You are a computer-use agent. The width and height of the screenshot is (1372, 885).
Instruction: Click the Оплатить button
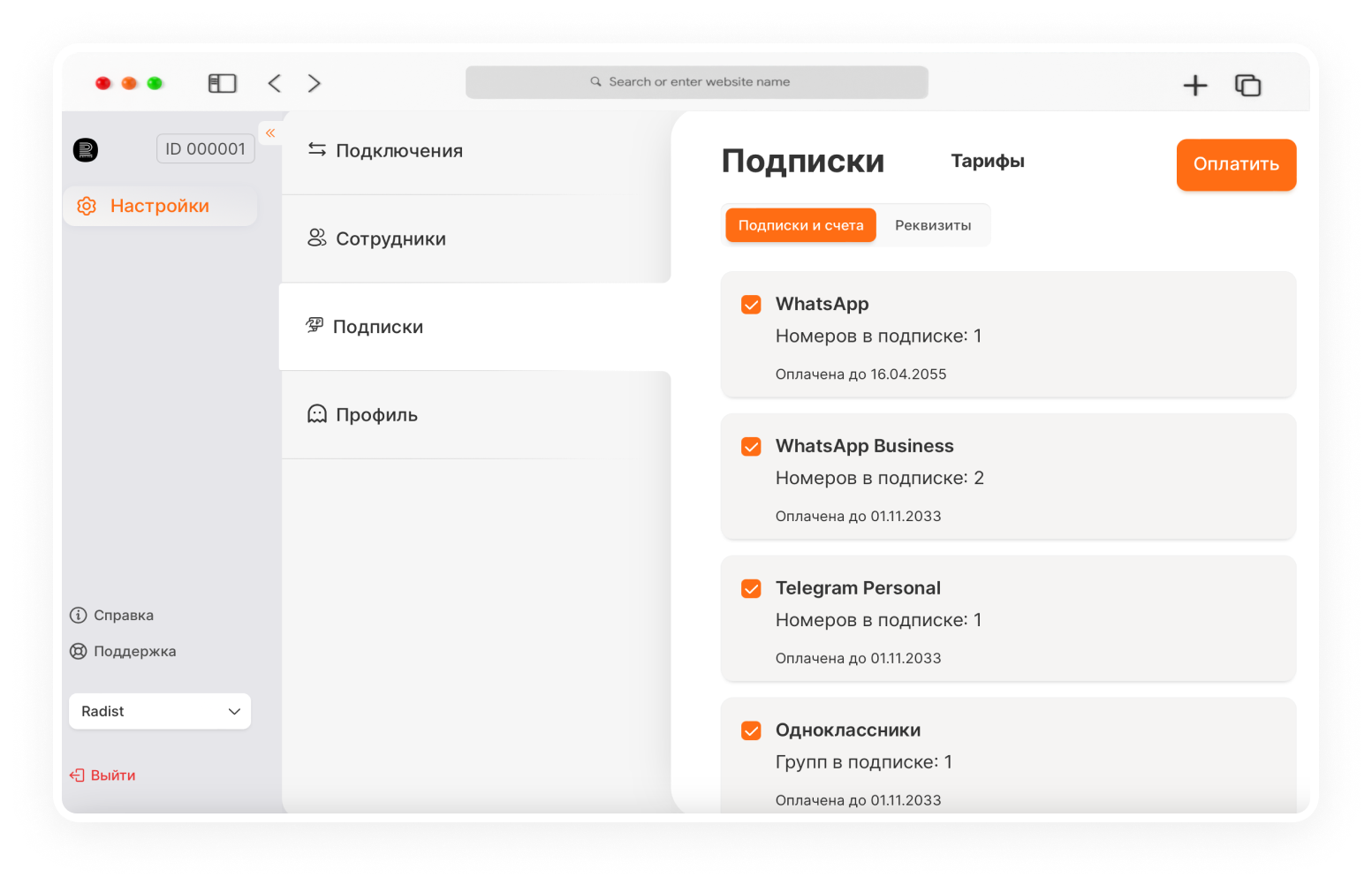point(1236,164)
